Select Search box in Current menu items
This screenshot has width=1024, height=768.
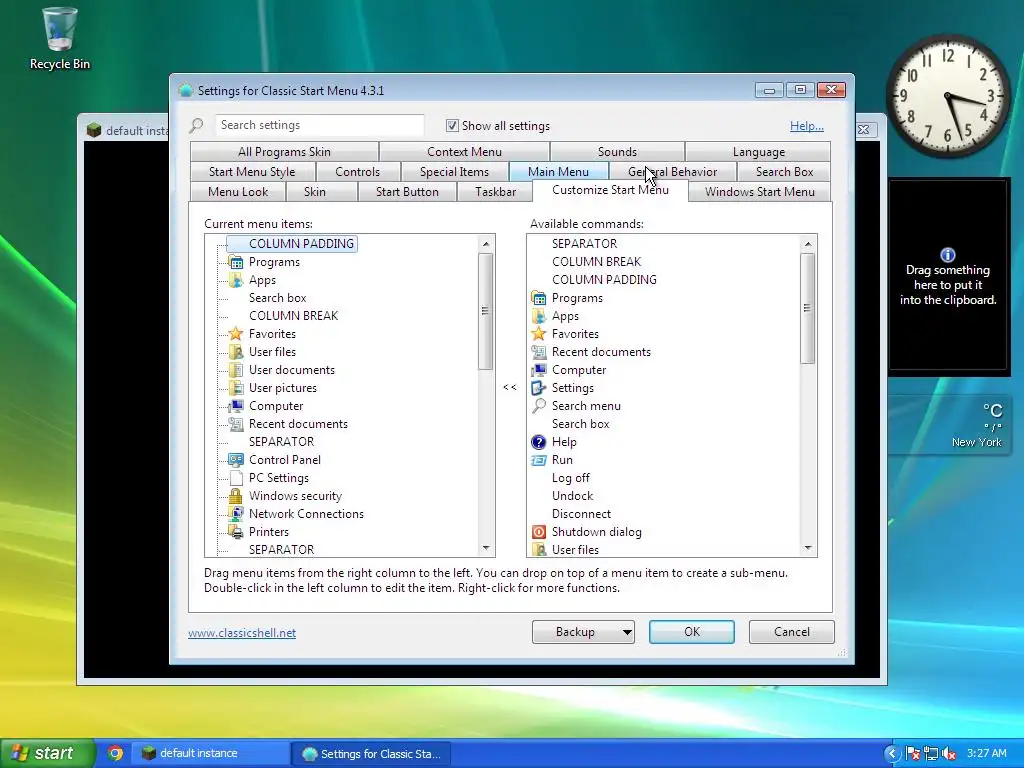pos(278,298)
